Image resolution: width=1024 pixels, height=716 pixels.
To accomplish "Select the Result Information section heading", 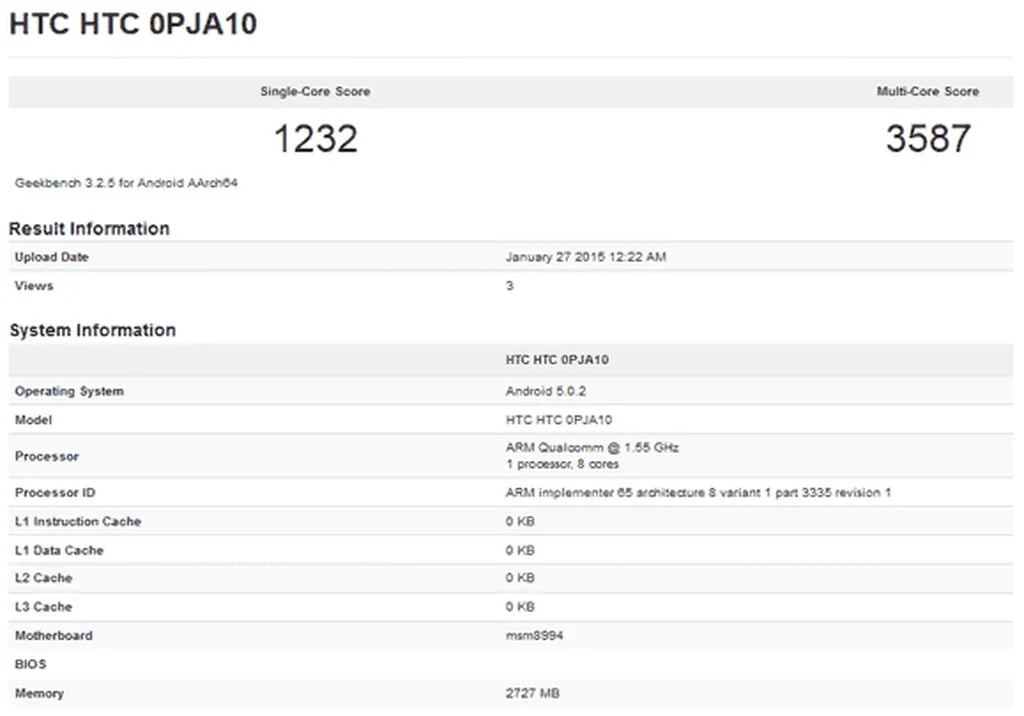I will pyautogui.click(x=89, y=229).
